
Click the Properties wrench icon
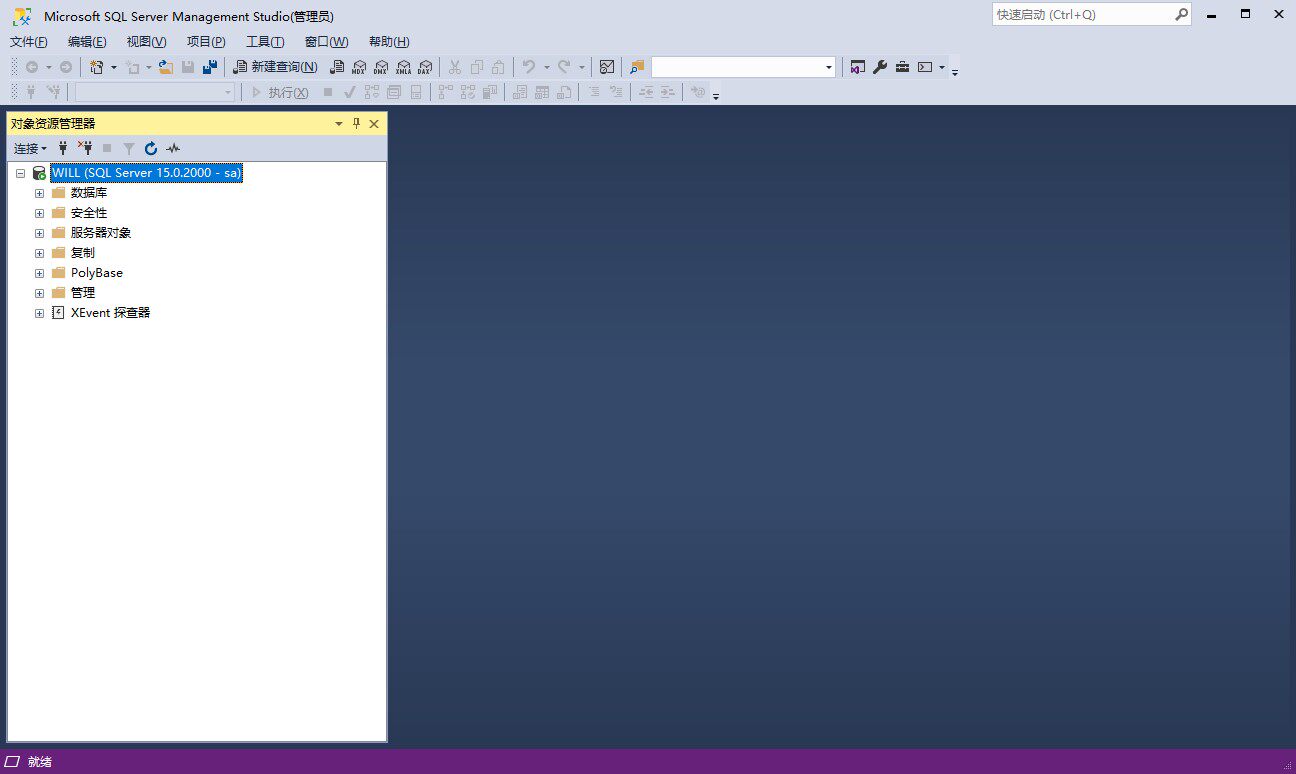[x=880, y=67]
